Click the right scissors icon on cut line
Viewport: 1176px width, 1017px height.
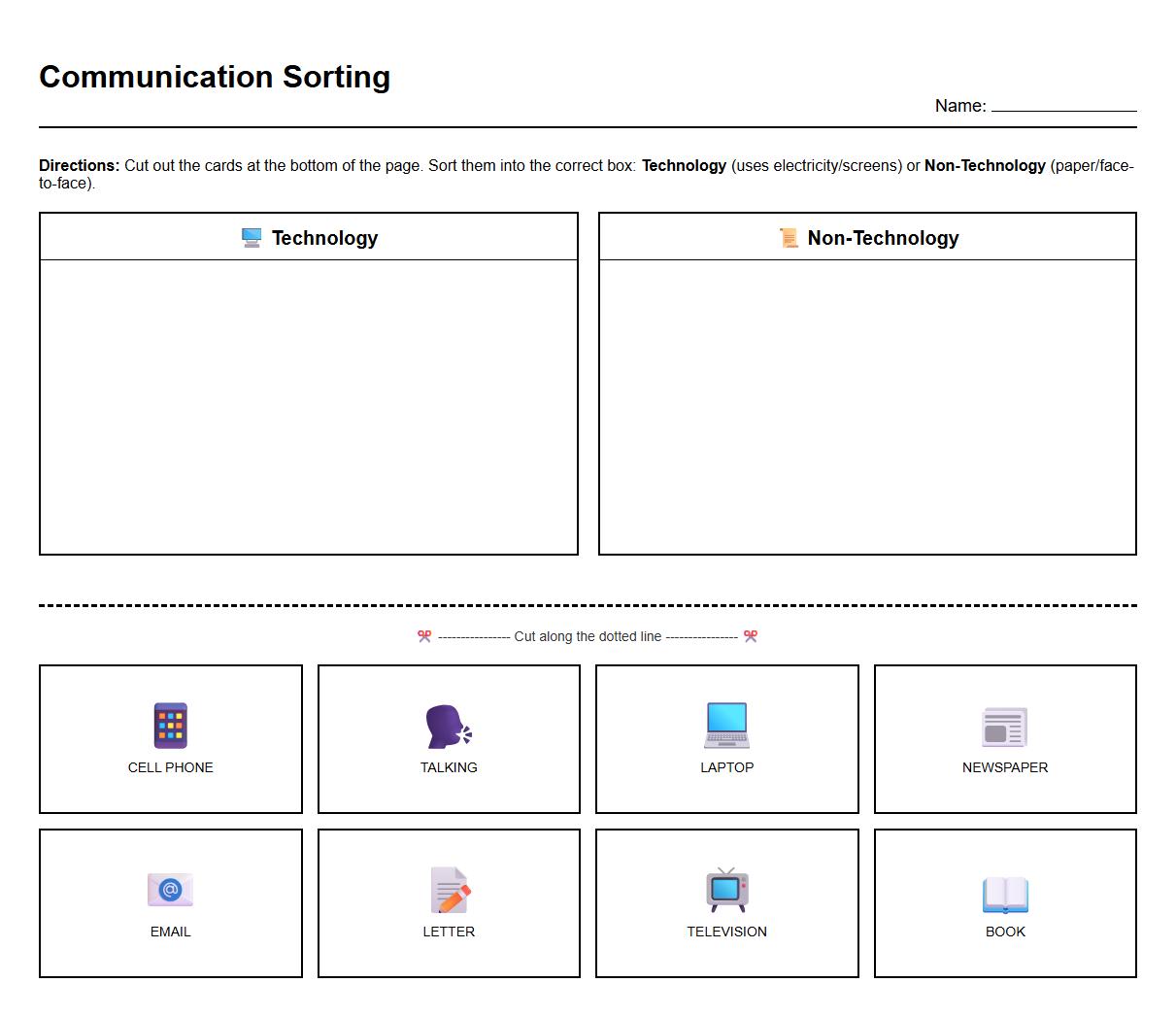point(750,636)
